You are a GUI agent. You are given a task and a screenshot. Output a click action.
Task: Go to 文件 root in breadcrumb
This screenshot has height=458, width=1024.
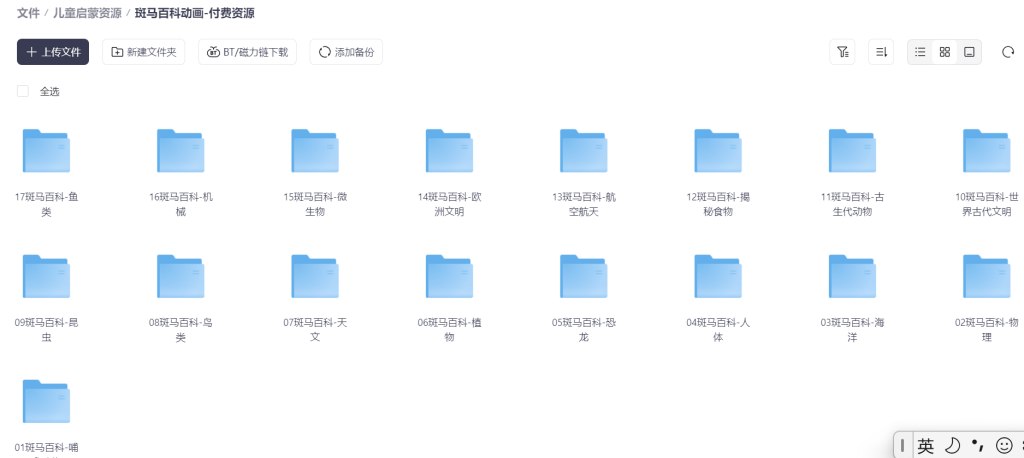point(28,13)
